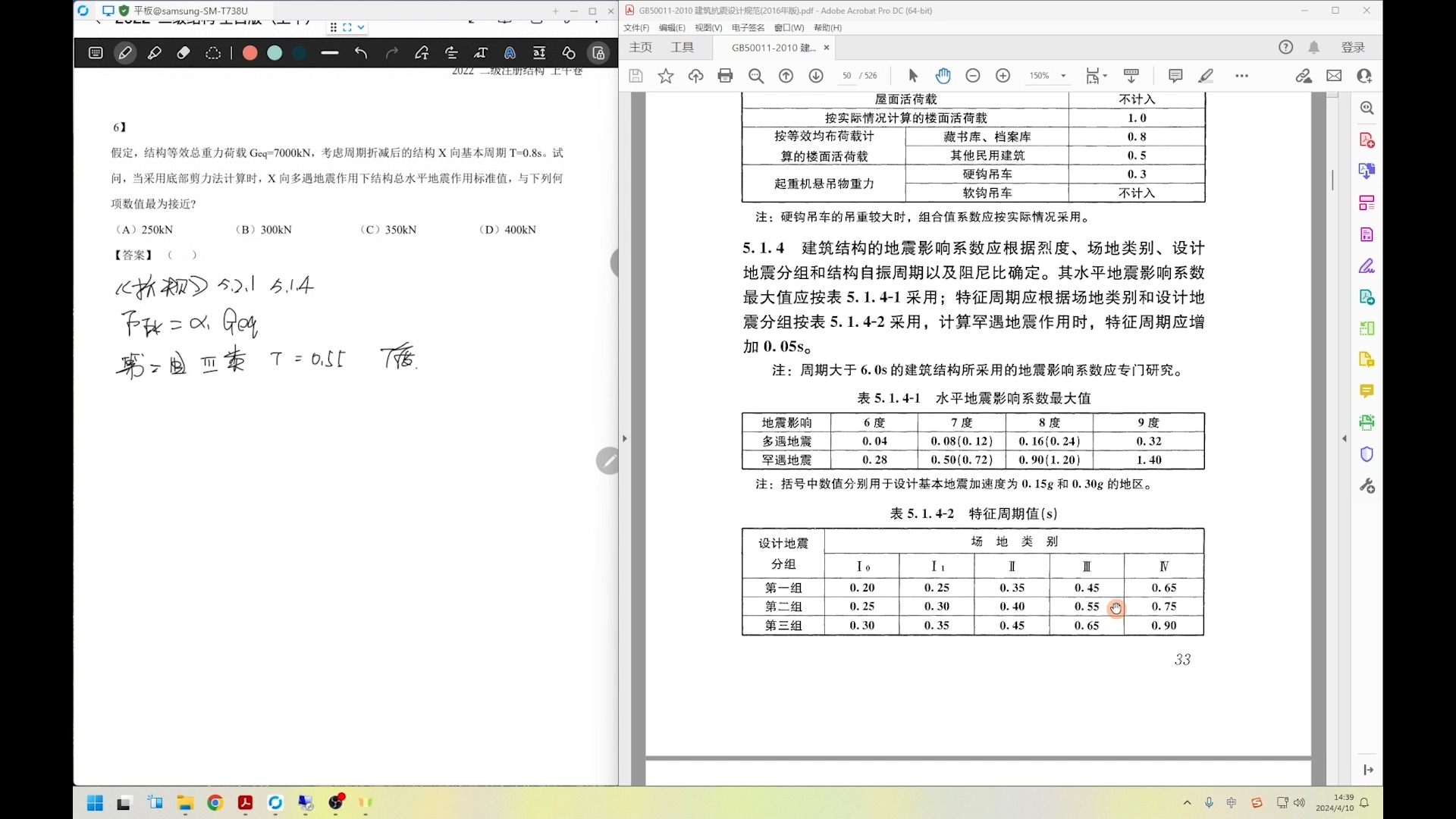The height and width of the screenshot is (819, 1456).
Task: Open more tools ellipsis menu
Action: coord(1241,76)
